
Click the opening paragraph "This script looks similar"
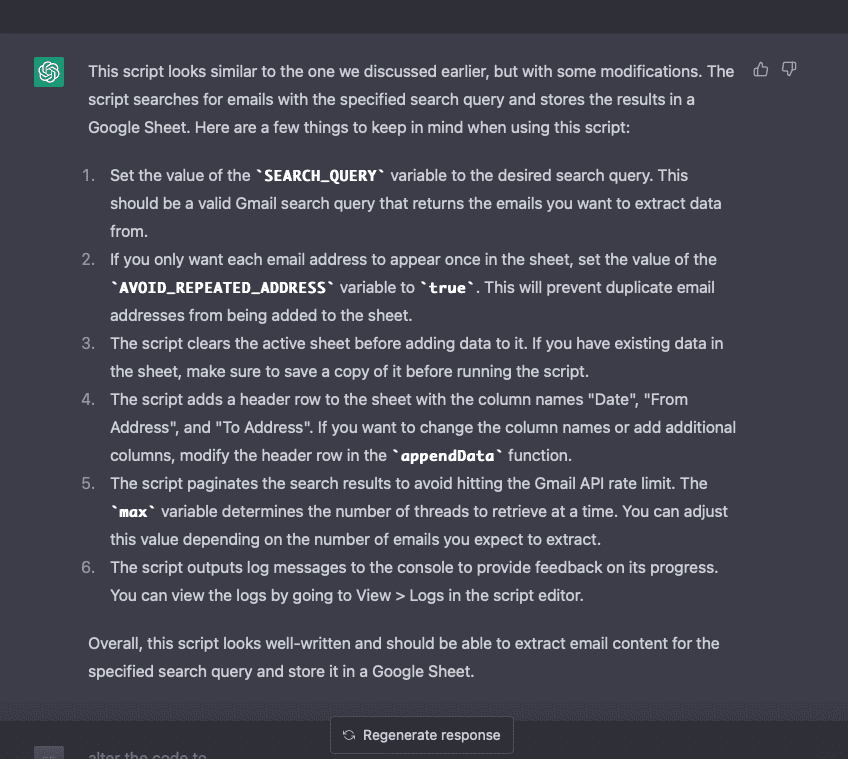coord(410,99)
